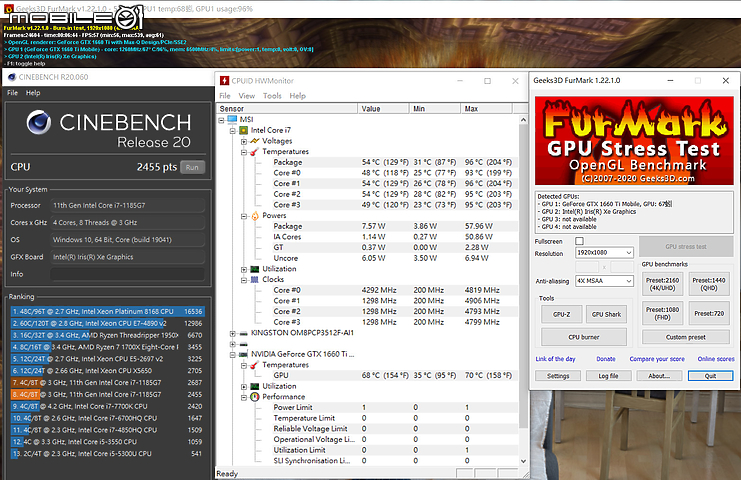Open the Anti-aliasing 4X MSAA dropdown
Screen dimensions: 741x480
click(629, 281)
